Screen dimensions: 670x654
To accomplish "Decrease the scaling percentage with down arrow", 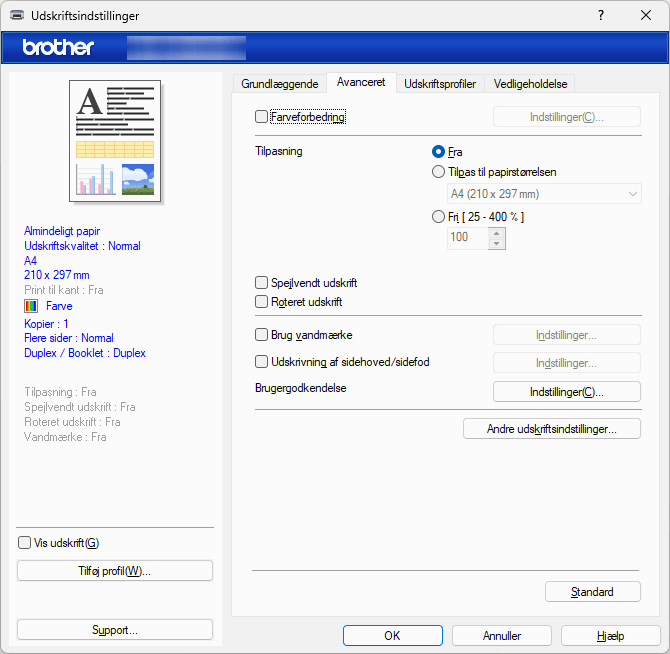I will pos(497,243).
